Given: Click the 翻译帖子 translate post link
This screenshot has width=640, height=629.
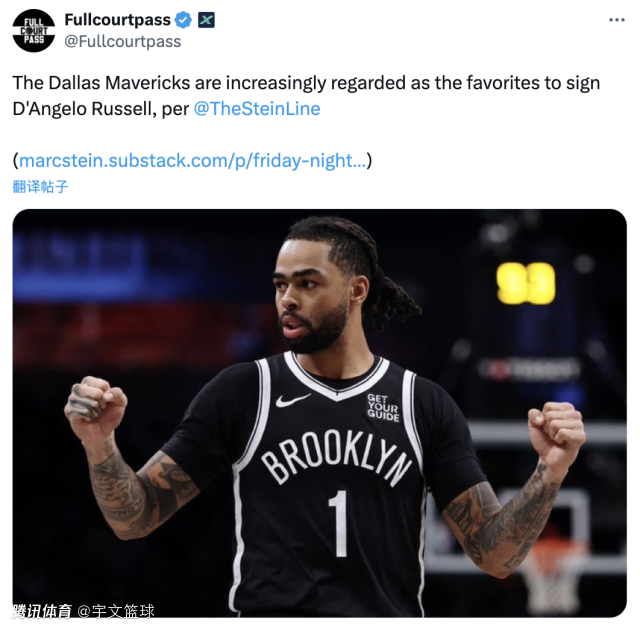Looking at the screenshot, I should (x=40, y=187).
